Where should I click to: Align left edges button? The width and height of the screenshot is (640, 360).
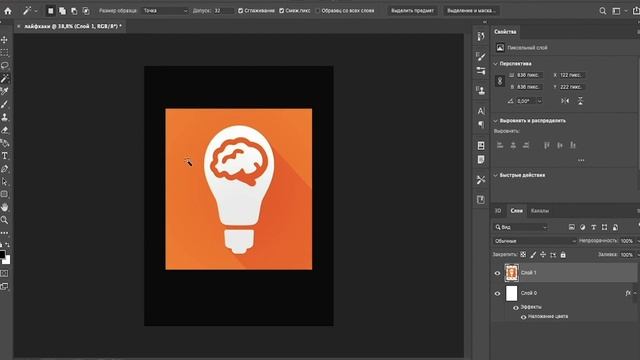point(500,145)
